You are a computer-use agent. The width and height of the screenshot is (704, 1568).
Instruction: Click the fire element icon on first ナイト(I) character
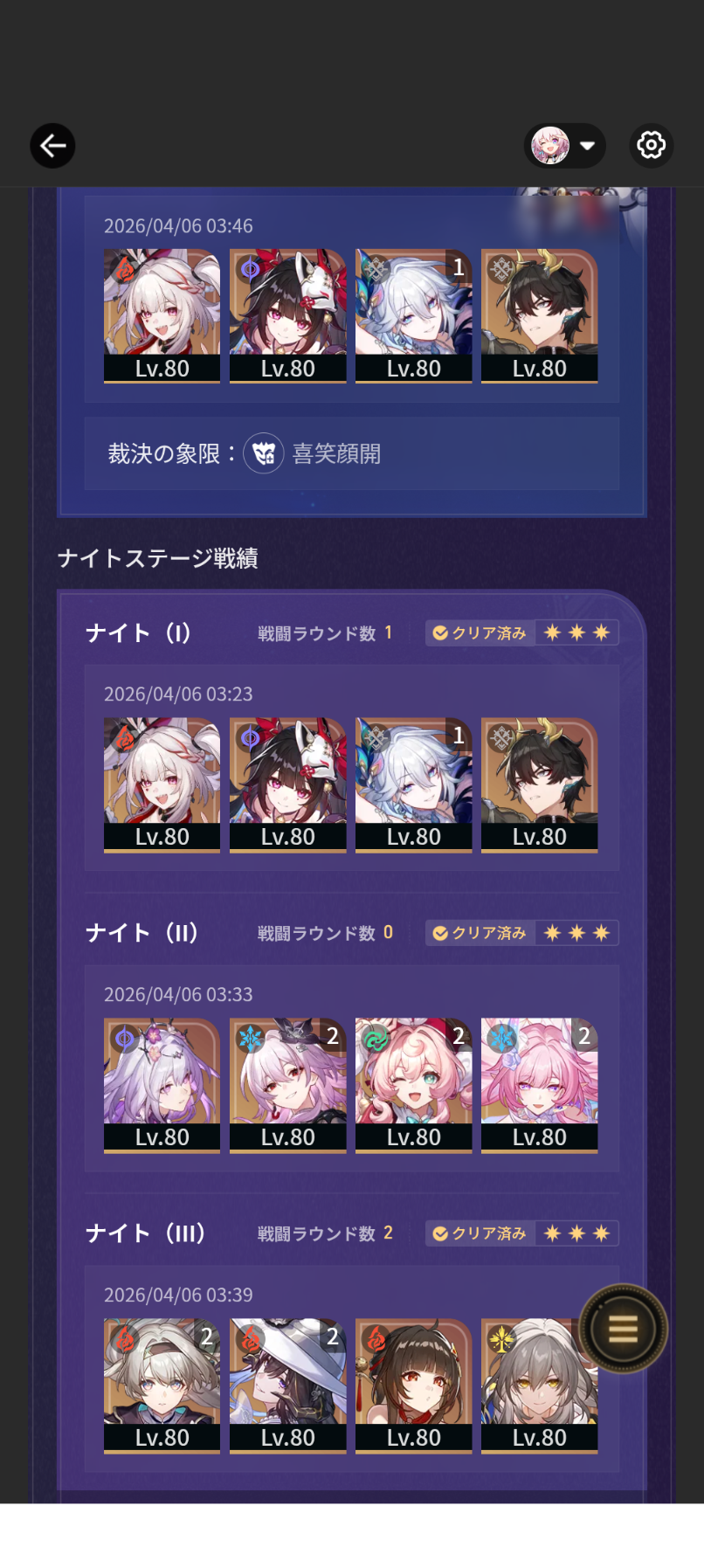click(x=124, y=738)
